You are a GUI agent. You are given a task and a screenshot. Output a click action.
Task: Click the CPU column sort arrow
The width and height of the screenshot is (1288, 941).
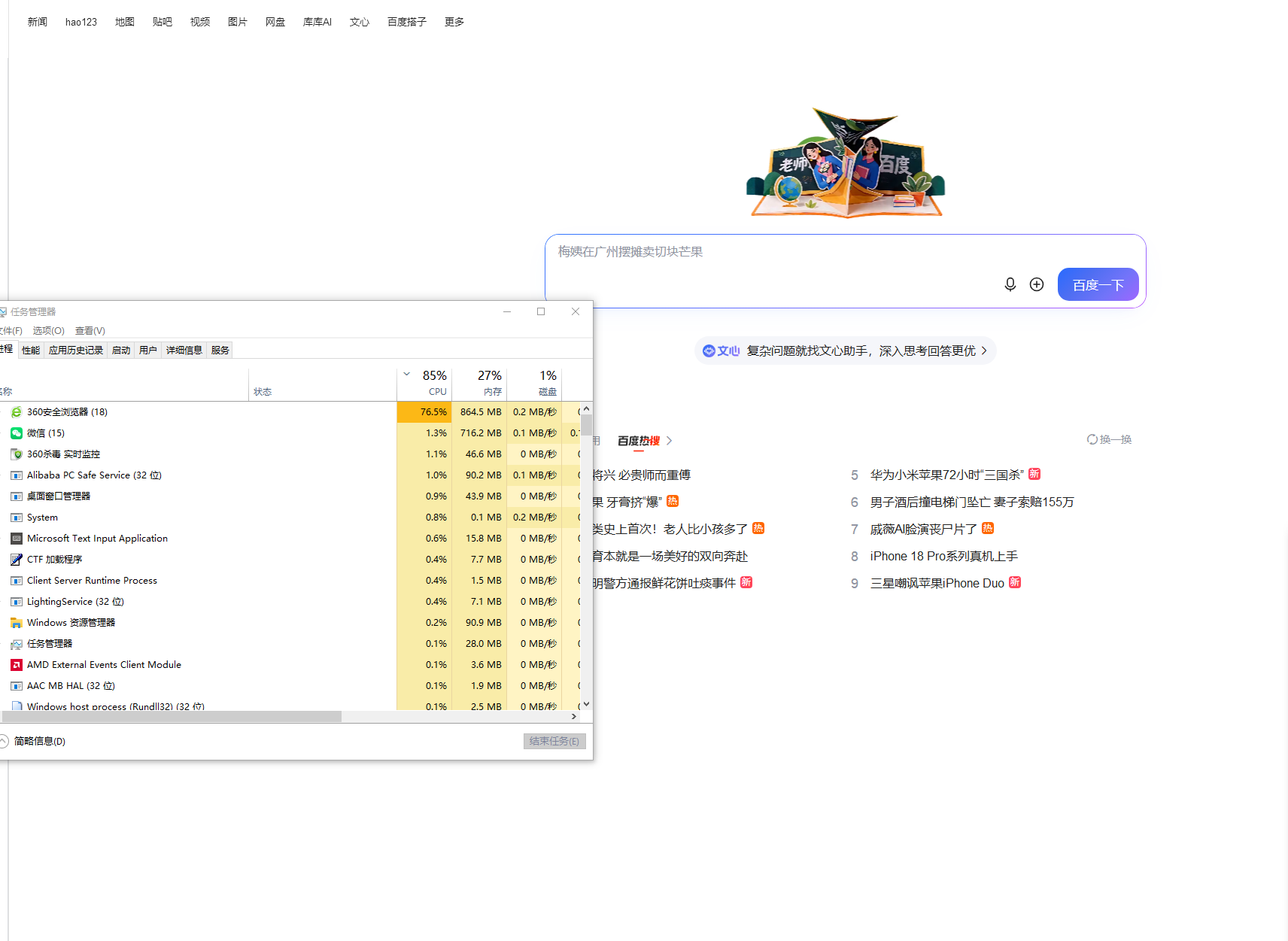click(x=407, y=374)
